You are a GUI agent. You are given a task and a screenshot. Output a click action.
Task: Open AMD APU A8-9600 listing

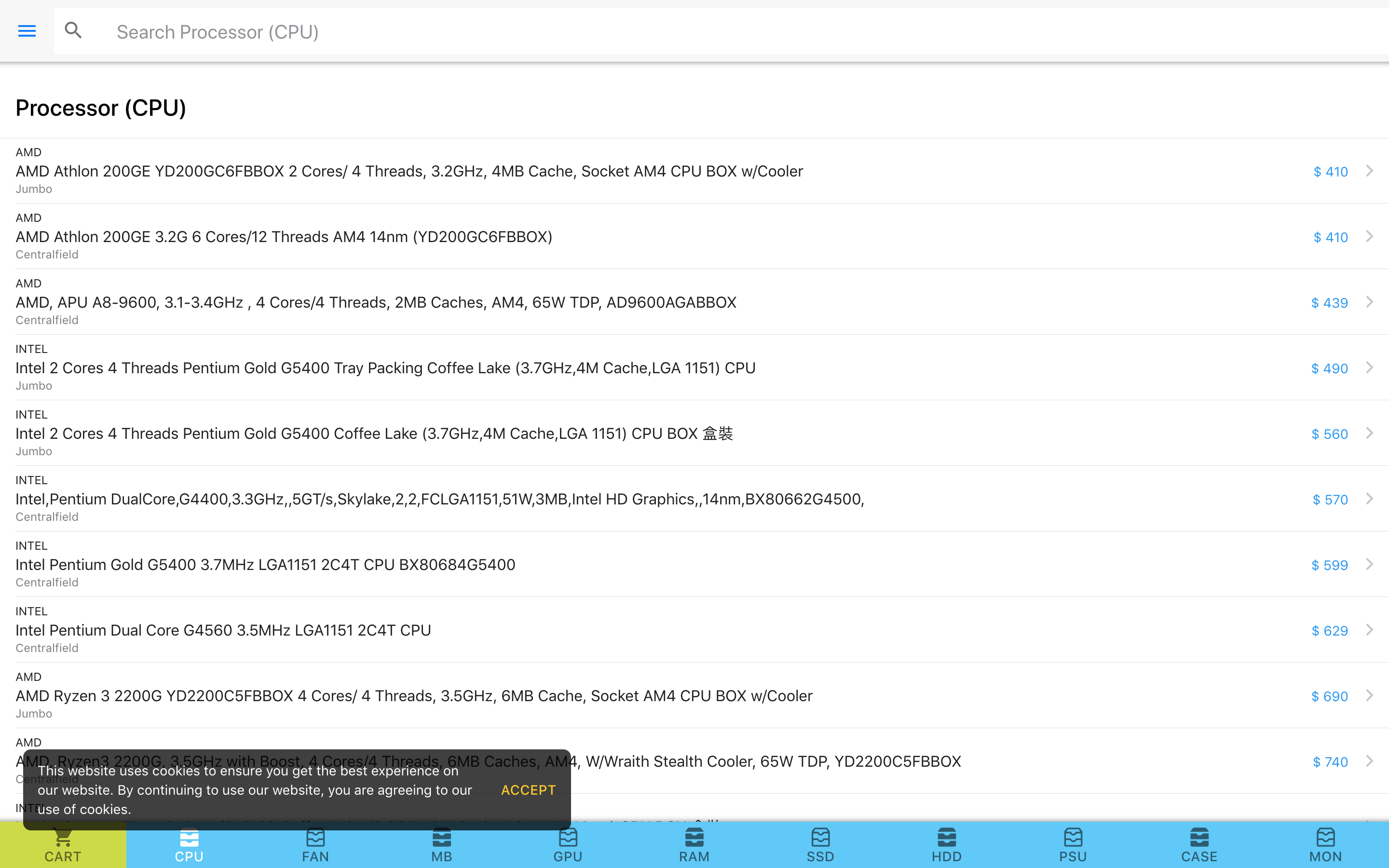tap(694, 302)
